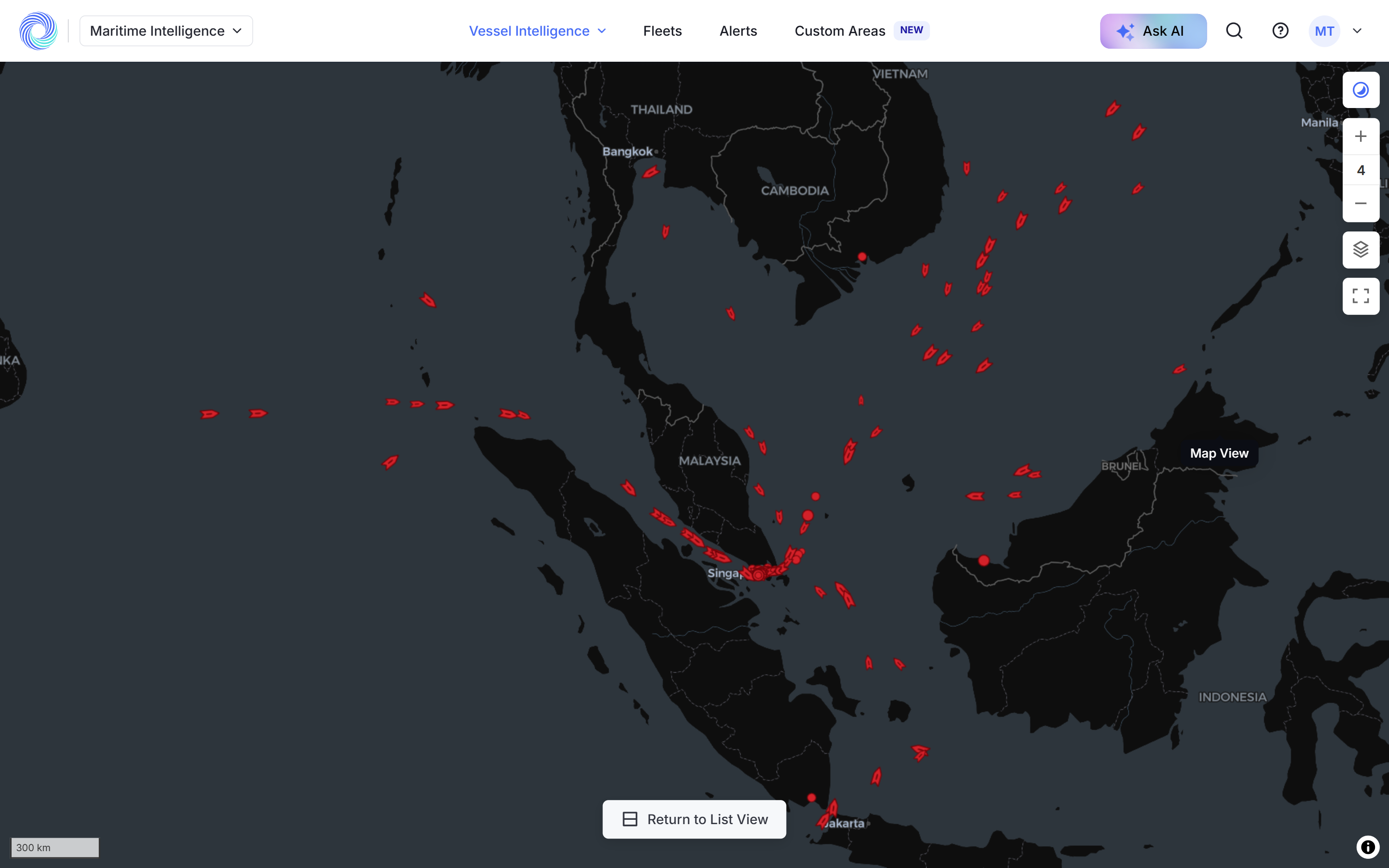Screen dimensions: 1389x868
Task: Select the red dot marker in southern Vietnam
Action: tap(862, 257)
